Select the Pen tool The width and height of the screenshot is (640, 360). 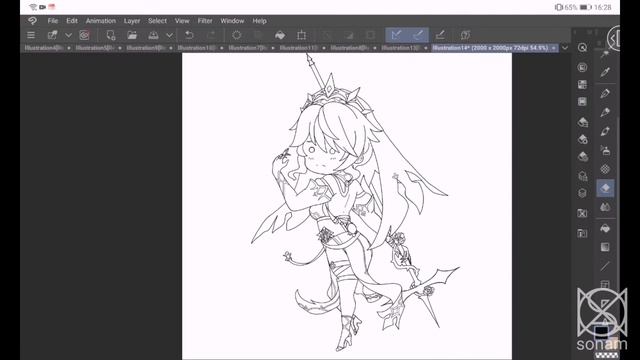point(605,93)
